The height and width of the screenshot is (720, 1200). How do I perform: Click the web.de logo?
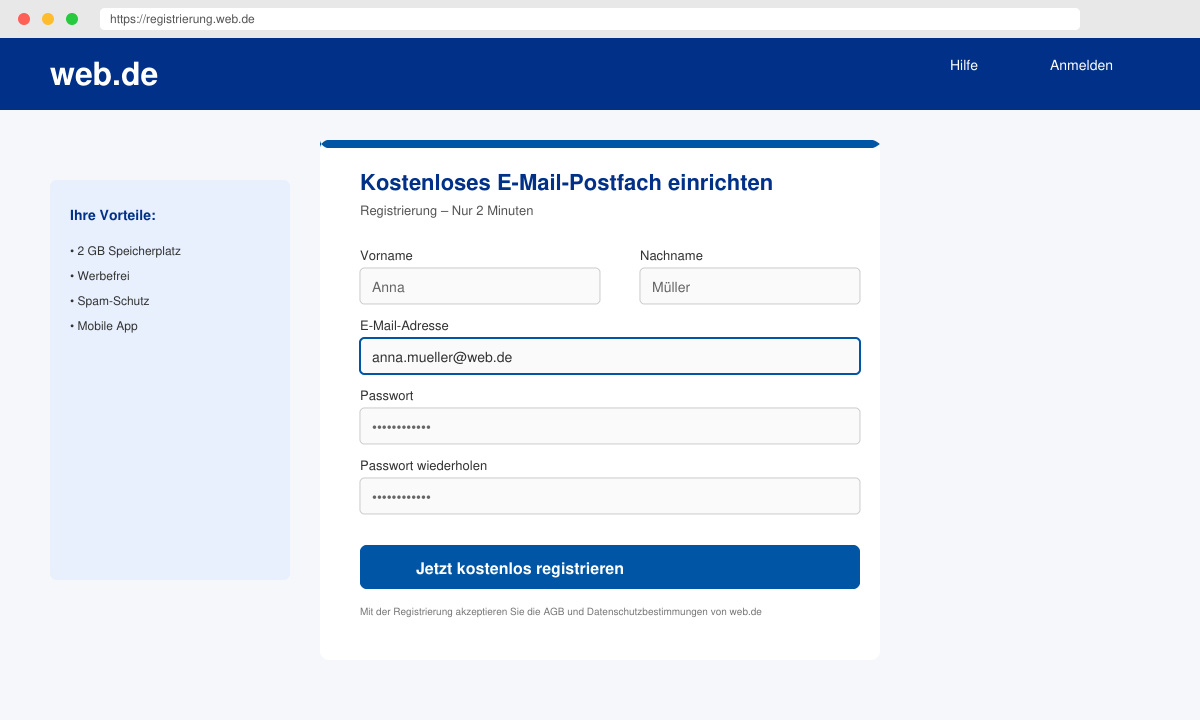coord(104,74)
